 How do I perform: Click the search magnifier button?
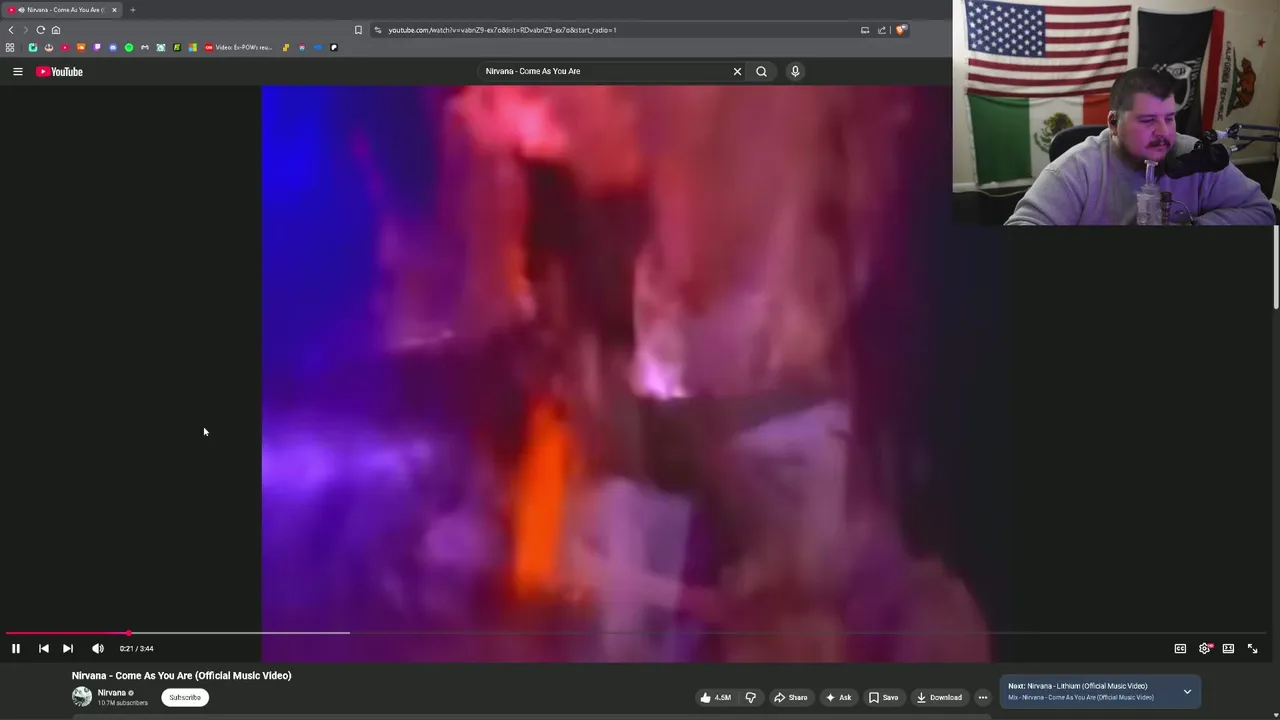[x=761, y=71]
